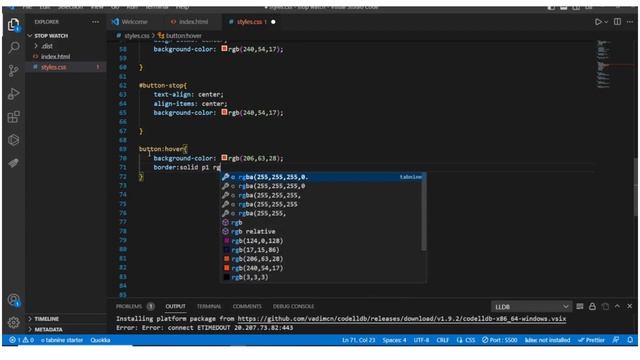Clear the output panel
Image resolution: width=640 pixels, height=360 pixels.
click(x=580, y=306)
